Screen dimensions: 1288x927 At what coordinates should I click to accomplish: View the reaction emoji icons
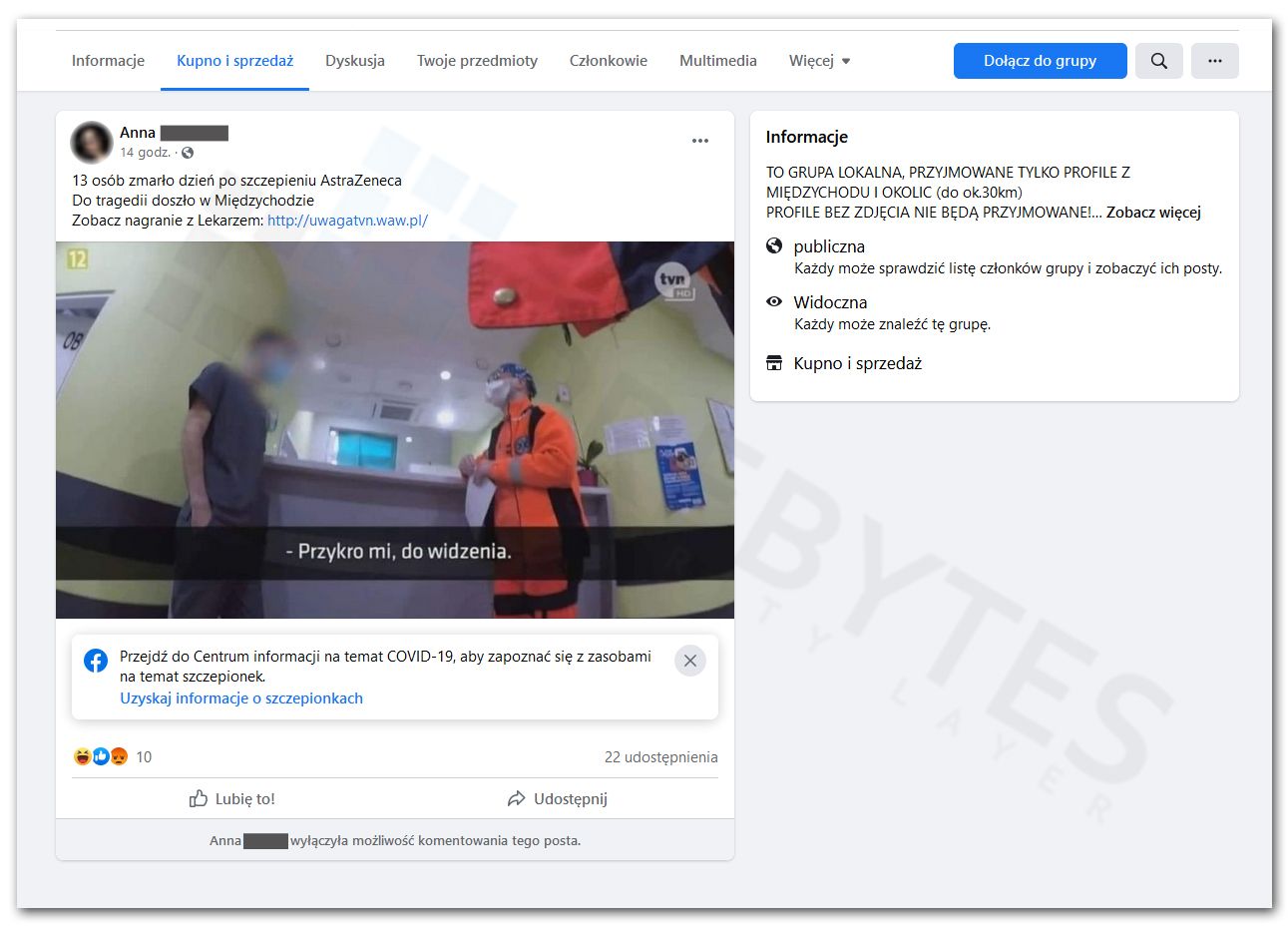point(101,756)
